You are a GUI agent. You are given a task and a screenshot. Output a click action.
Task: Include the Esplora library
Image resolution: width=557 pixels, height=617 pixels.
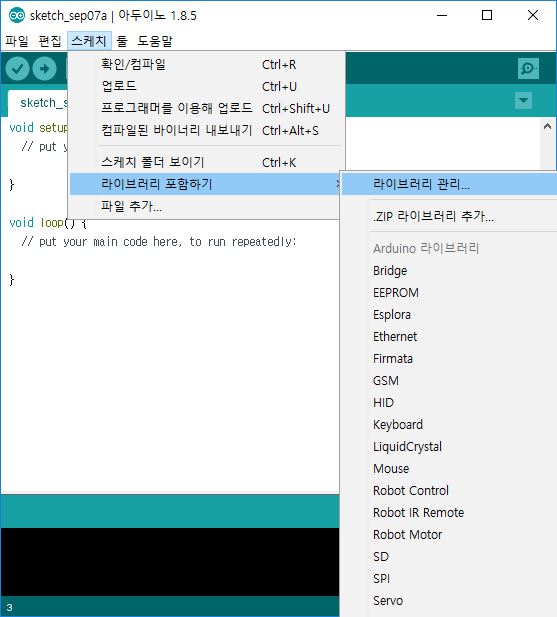pos(449,315)
